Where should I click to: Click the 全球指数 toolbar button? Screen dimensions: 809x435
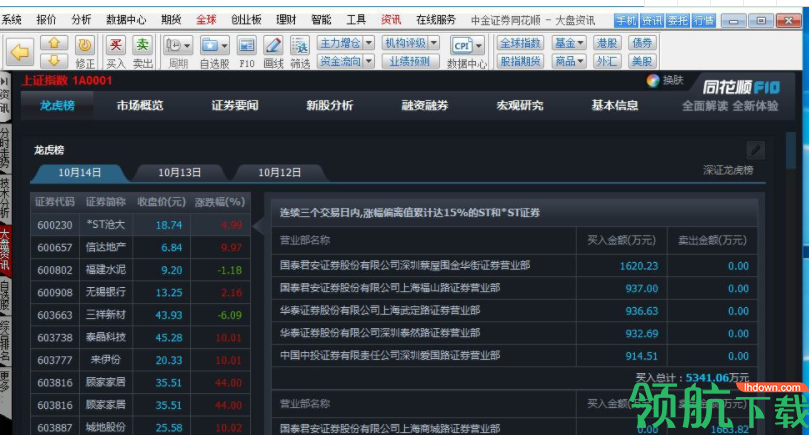coord(520,43)
